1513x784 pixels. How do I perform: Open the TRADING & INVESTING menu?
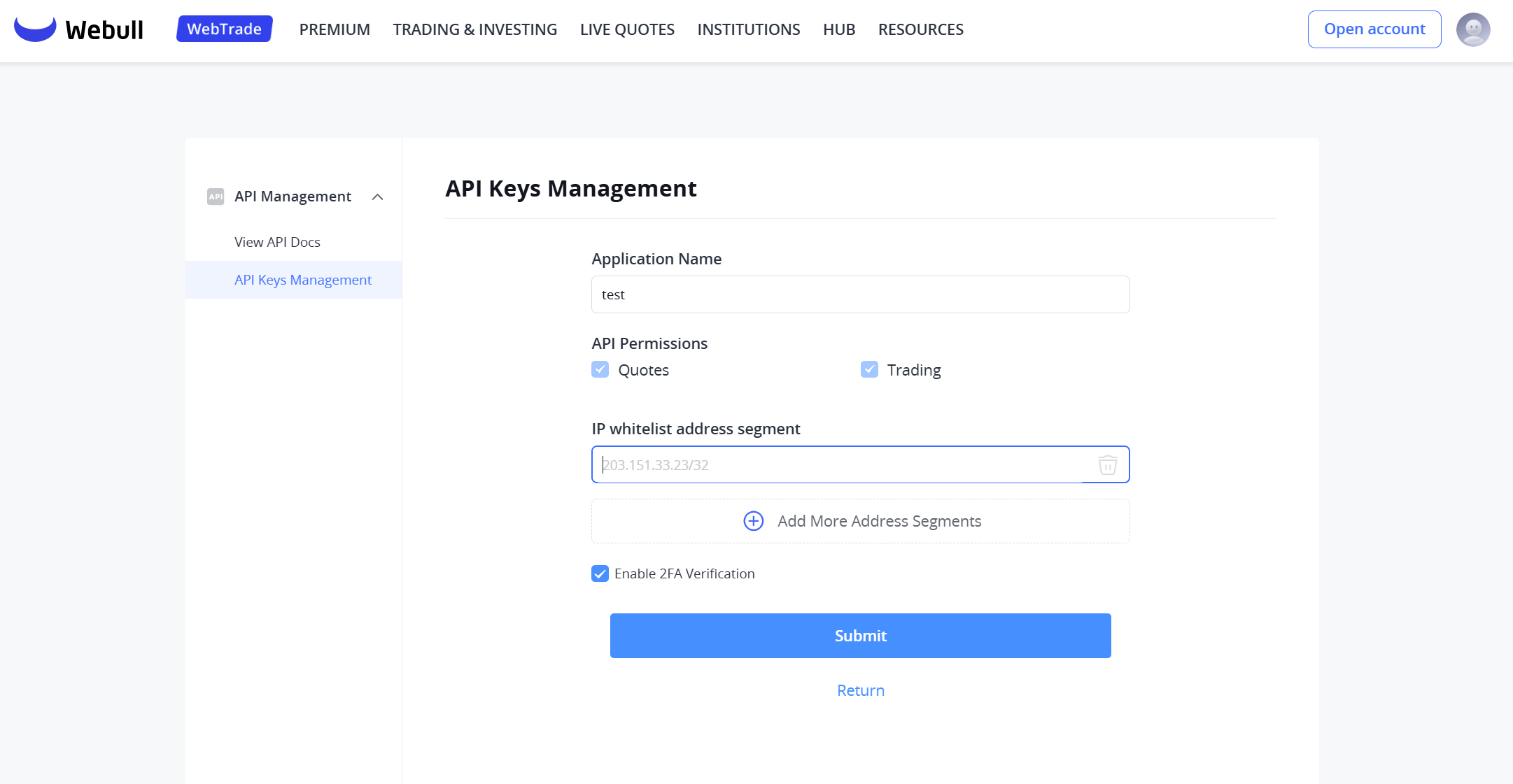pos(474,29)
